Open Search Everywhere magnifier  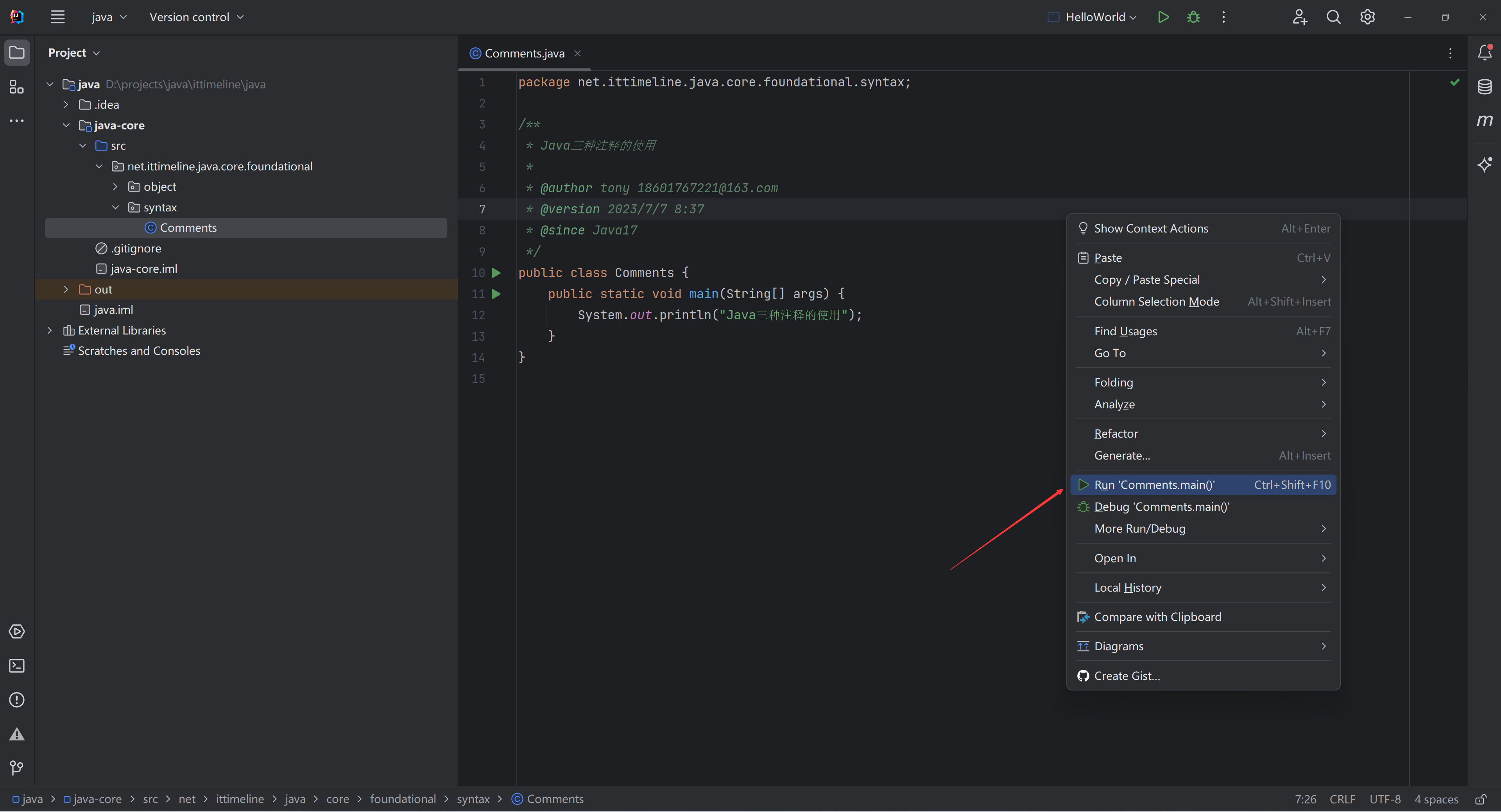click(x=1334, y=17)
